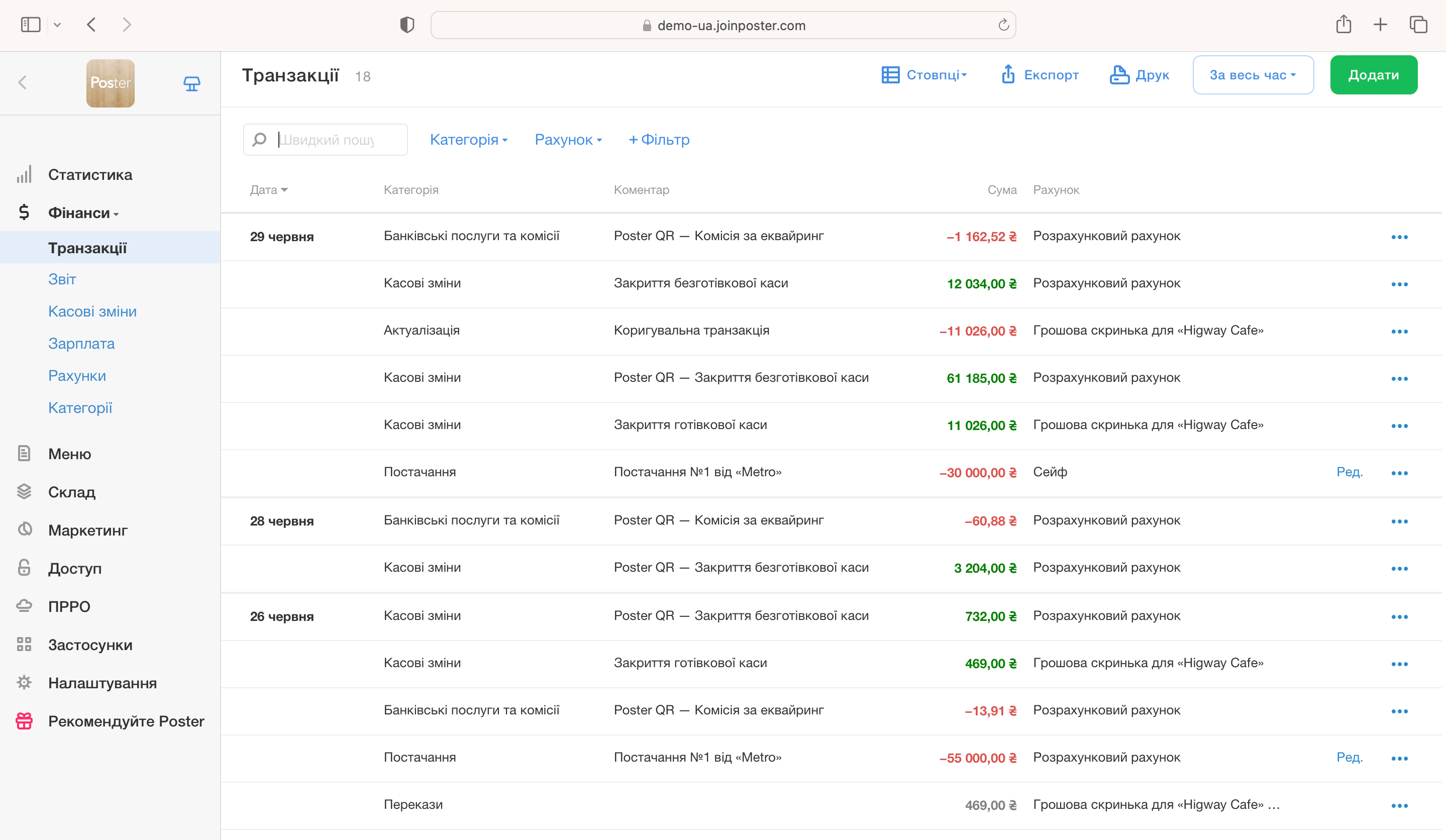Click the Poster logo thumbnail
1446x840 pixels.
110,83
